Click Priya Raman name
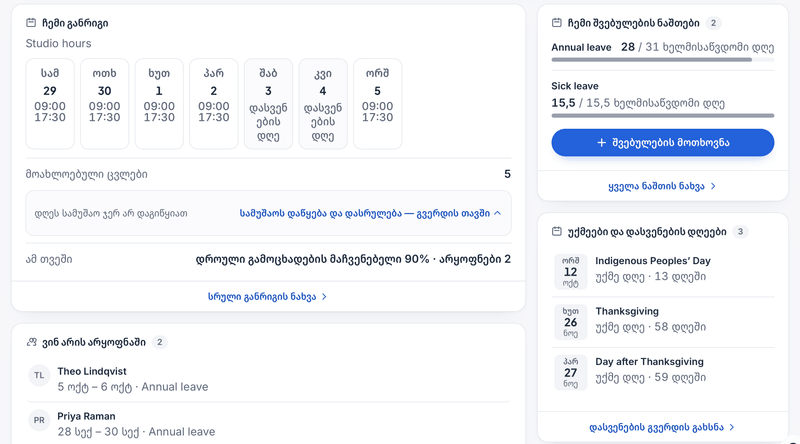 coord(86,416)
